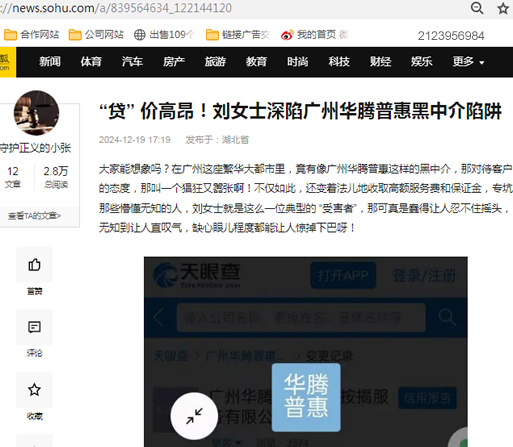The height and width of the screenshot is (447, 513).
Task: Click the 打开APP button in the image
Action: [x=343, y=275]
